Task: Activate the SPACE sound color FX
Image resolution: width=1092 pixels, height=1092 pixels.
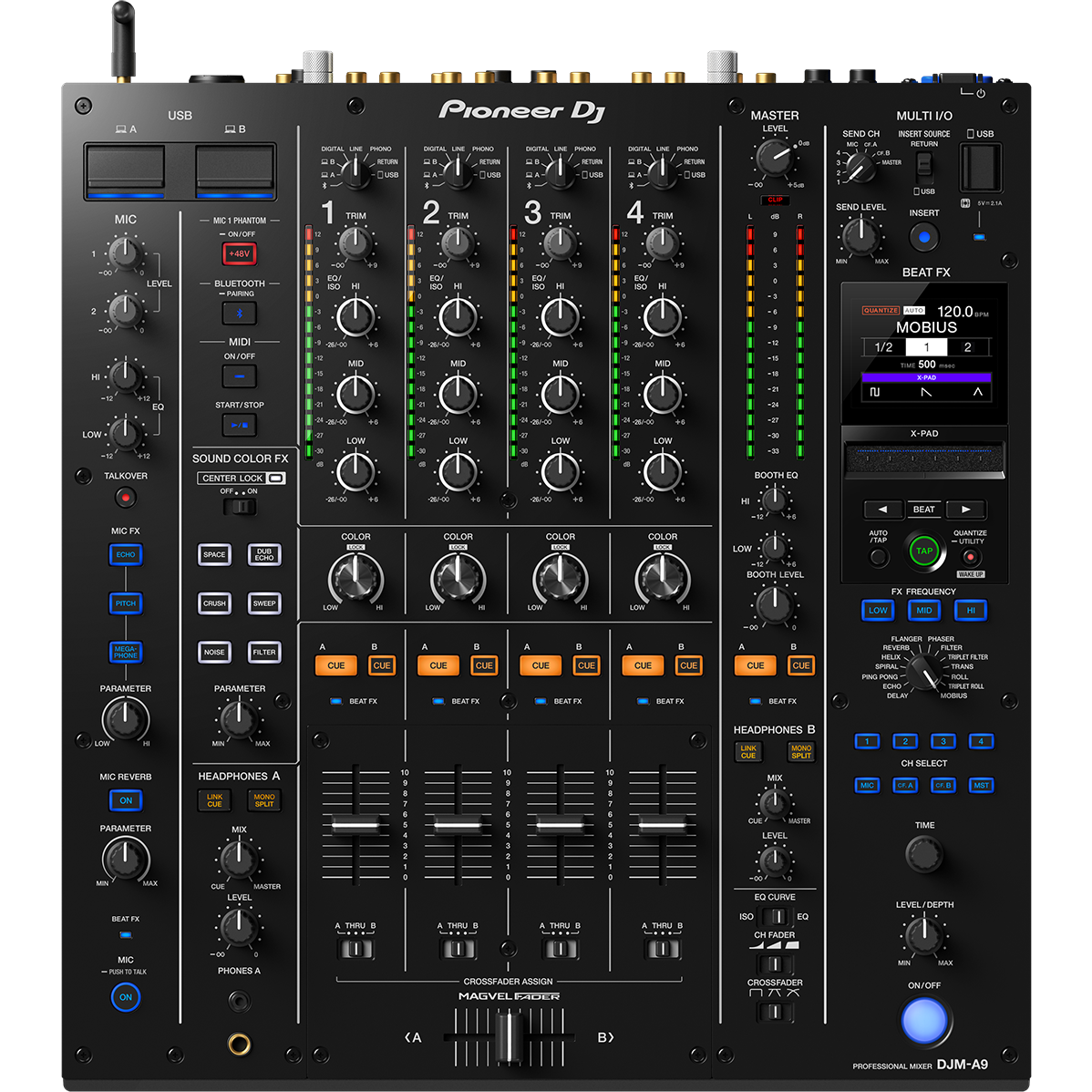Action: (x=214, y=555)
